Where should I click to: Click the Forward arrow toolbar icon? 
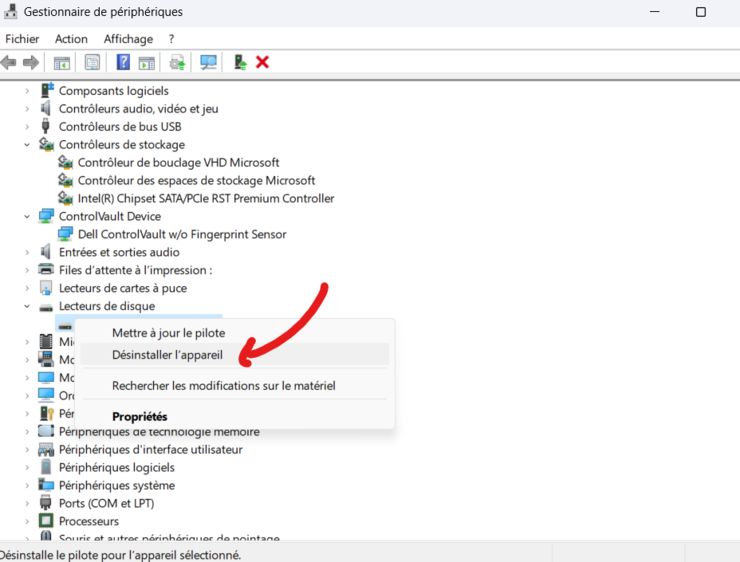point(31,62)
